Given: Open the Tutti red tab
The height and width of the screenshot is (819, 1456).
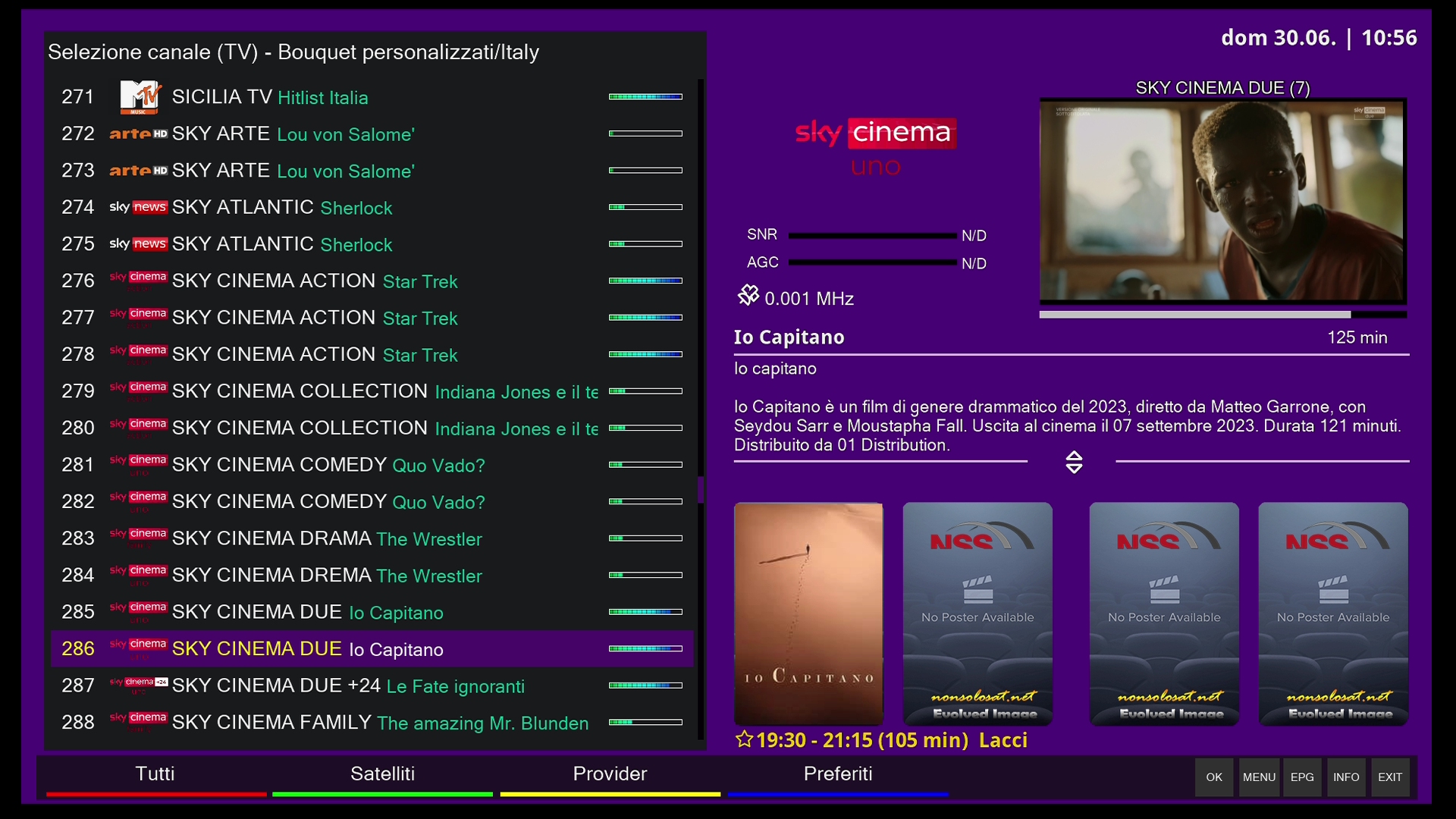Looking at the screenshot, I should tap(155, 775).
